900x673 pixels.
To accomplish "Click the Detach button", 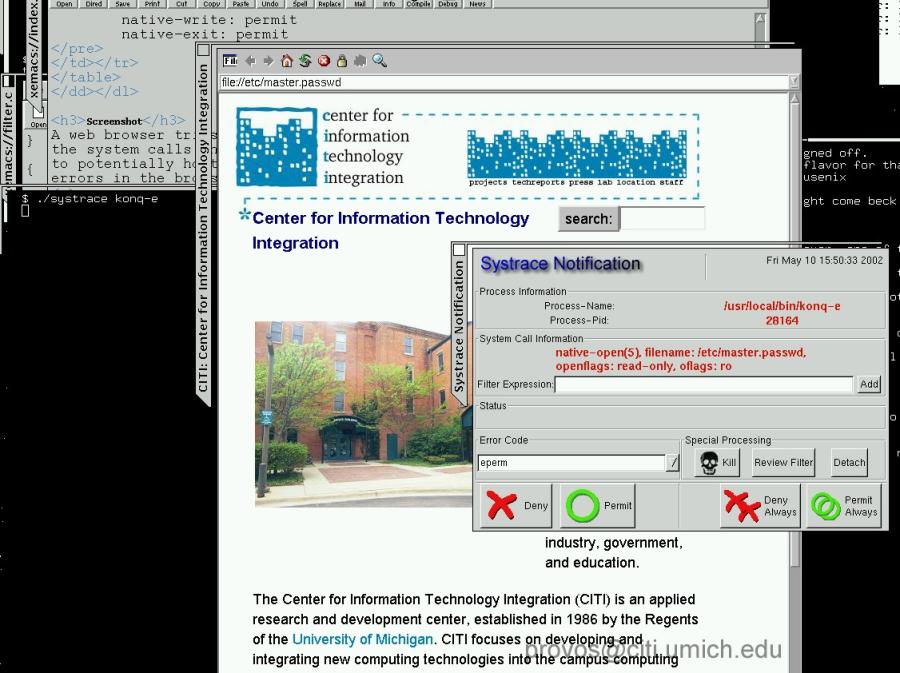I will [x=849, y=463].
